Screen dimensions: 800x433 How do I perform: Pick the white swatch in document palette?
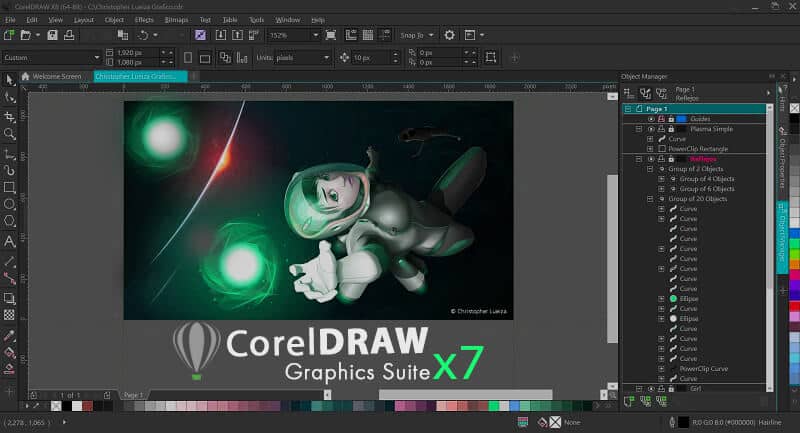point(77,406)
